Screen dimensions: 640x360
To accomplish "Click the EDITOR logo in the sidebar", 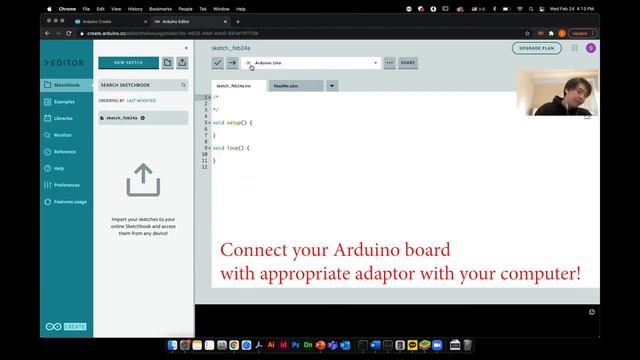I will click(64, 63).
